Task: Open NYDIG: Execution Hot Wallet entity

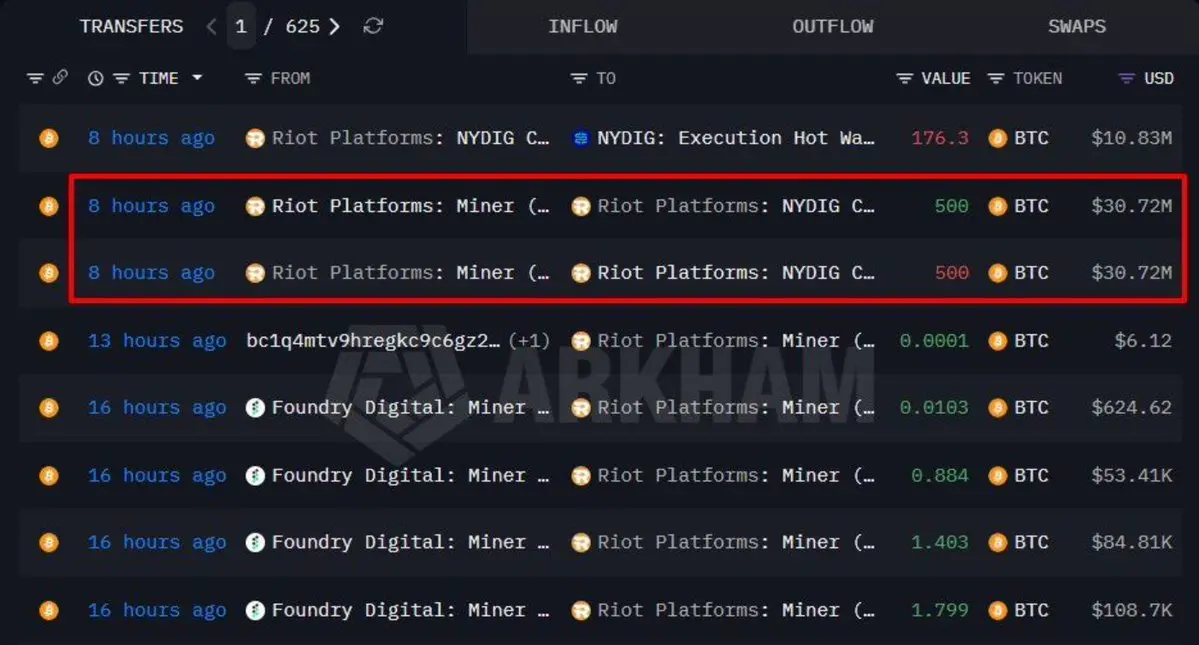Action: pyautogui.click(x=736, y=138)
